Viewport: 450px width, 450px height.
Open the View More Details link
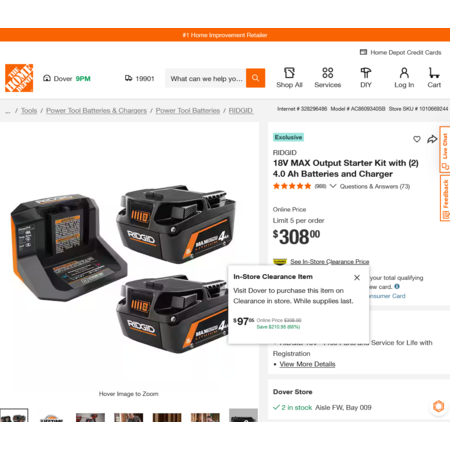(307, 364)
